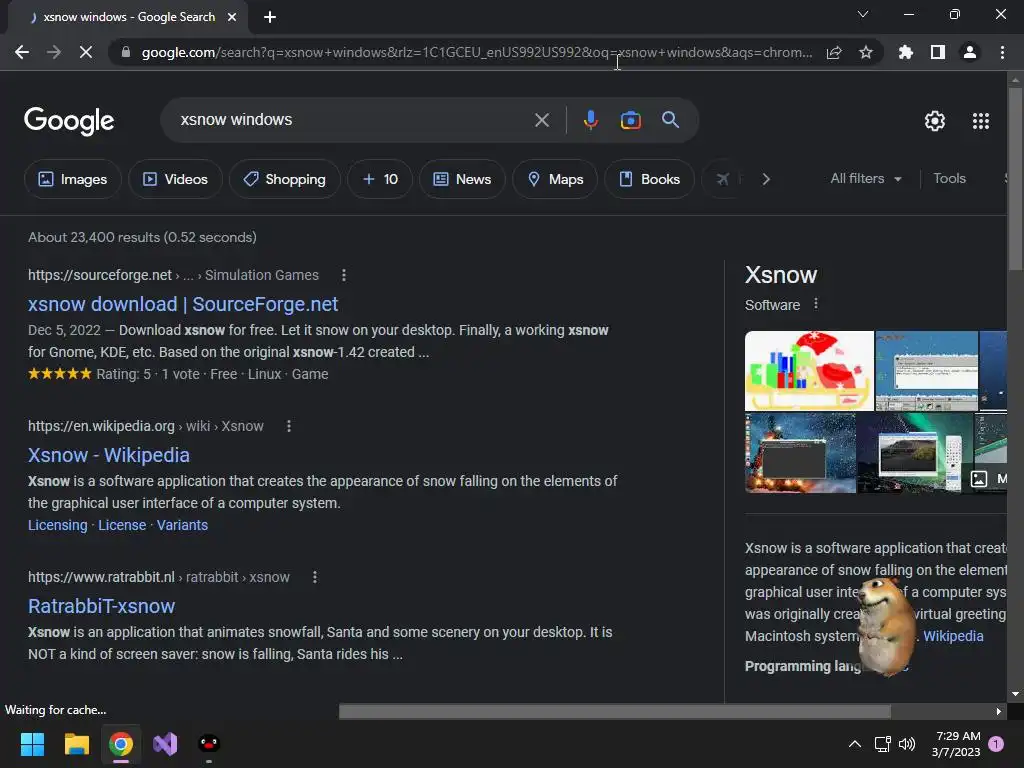Select the xsnow windows browser tab
Image resolution: width=1024 pixels, height=768 pixels.
(x=128, y=17)
